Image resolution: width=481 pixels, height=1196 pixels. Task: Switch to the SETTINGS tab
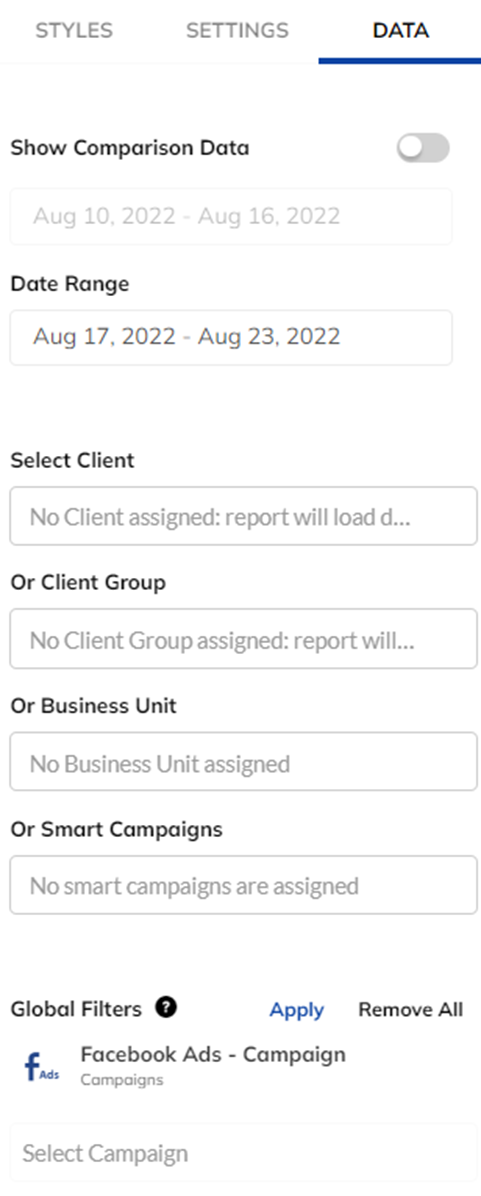pos(237,31)
